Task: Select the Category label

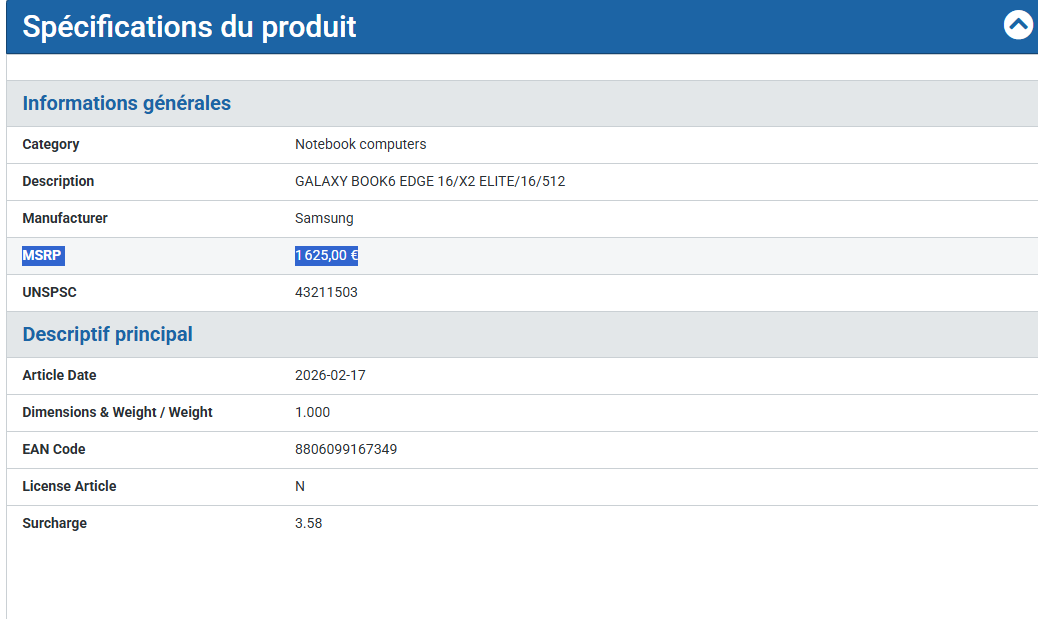Action: pos(51,144)
